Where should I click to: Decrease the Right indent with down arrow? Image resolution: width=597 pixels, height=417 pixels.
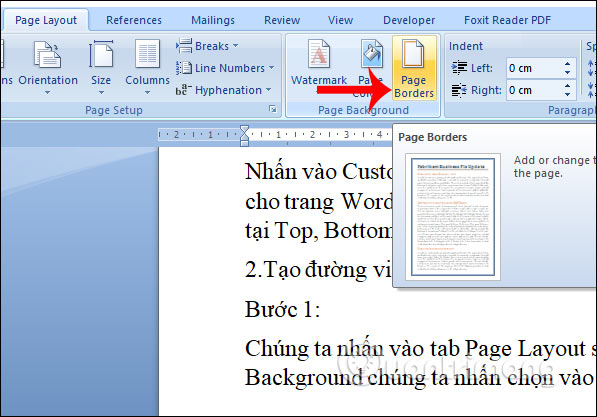tap(567, 95)
